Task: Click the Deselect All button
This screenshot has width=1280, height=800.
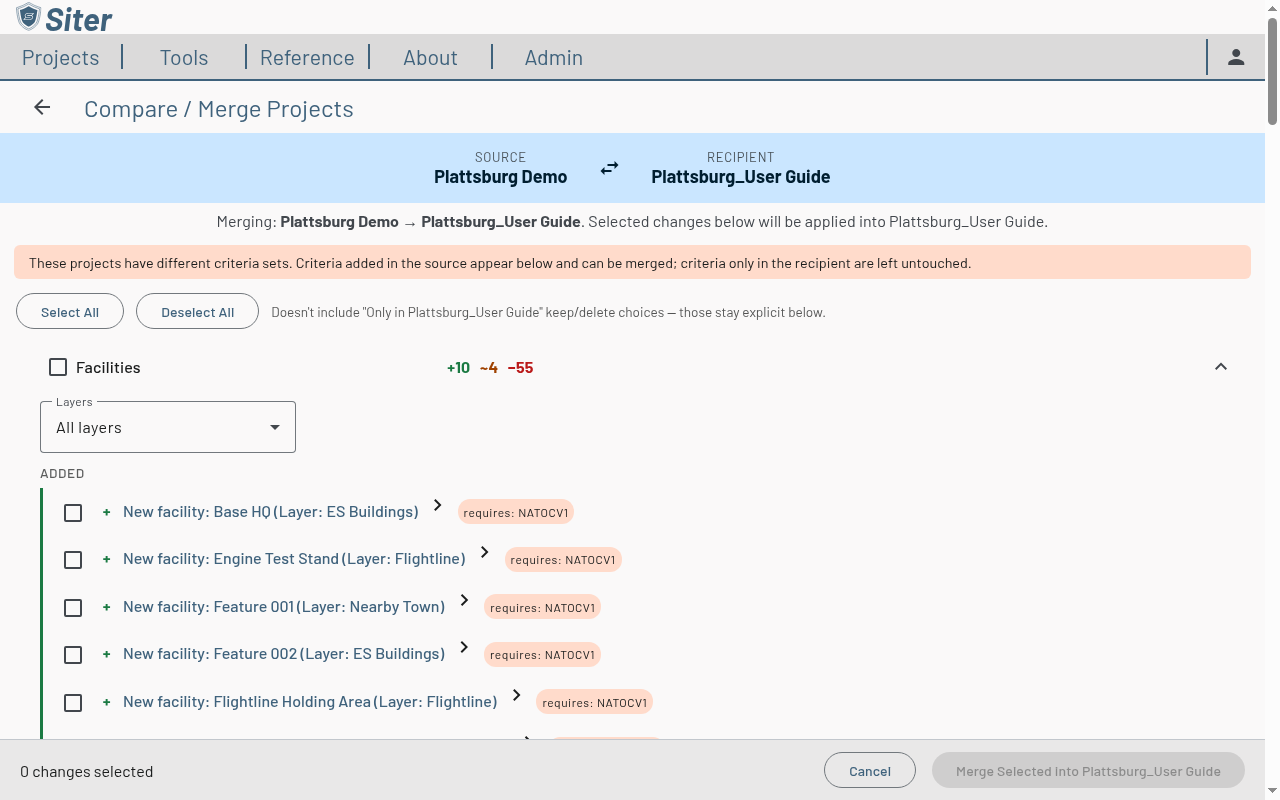Action: 198,312
